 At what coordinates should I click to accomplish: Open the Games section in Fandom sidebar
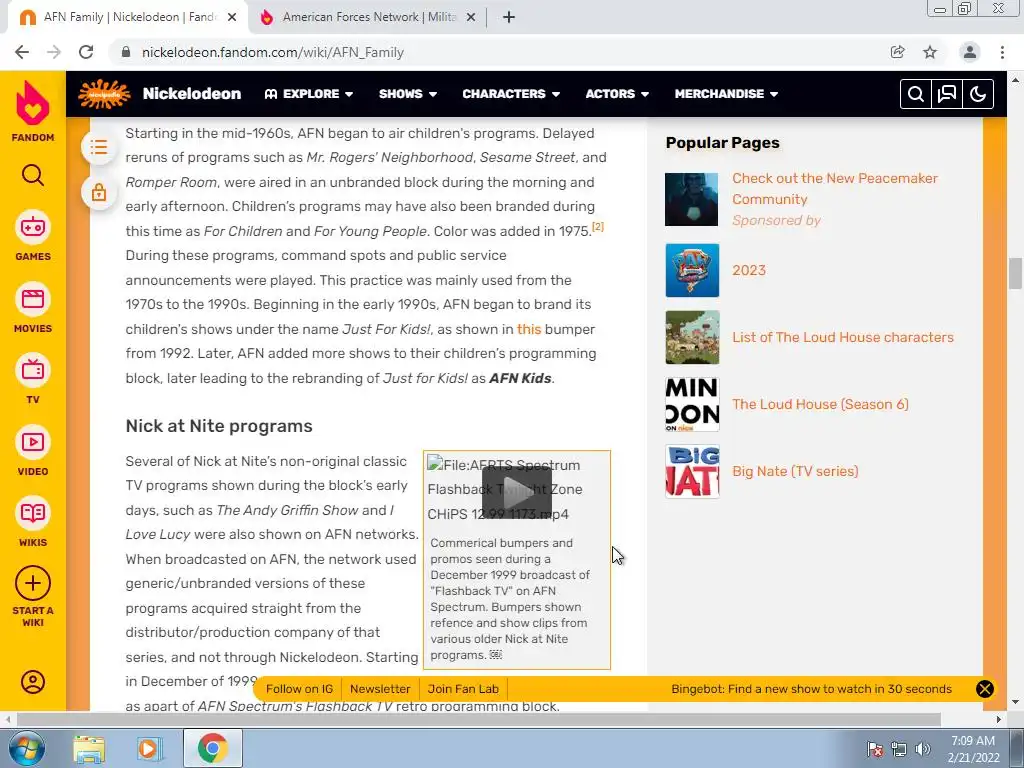(33, 236)
